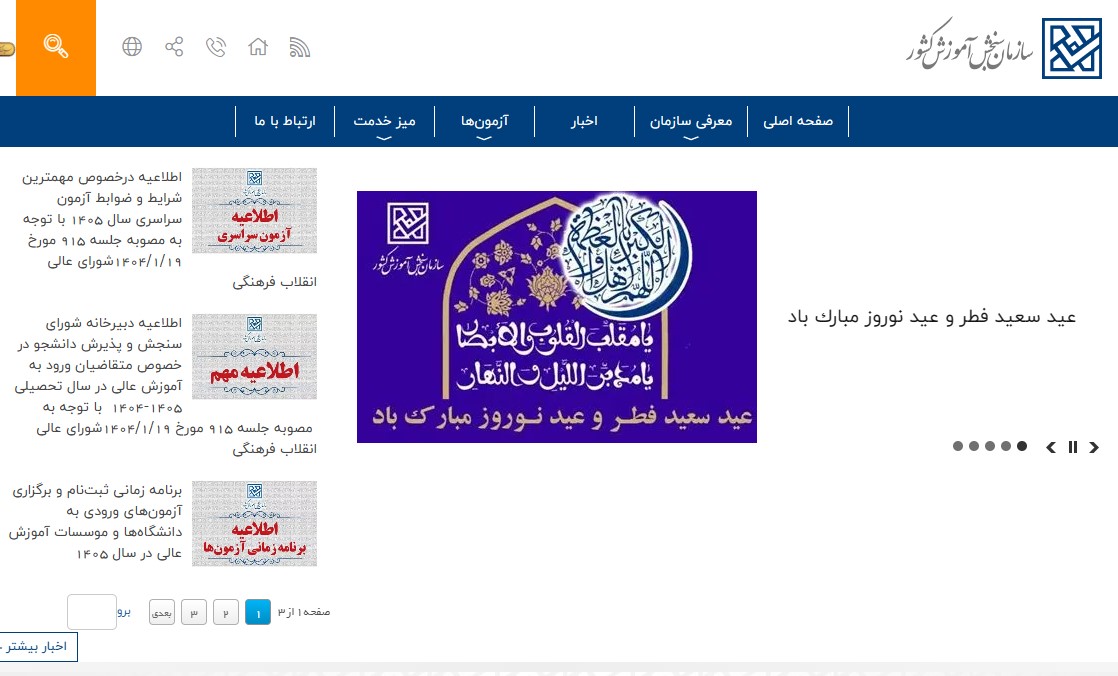The image size is (1118, 676).
Task: Go back a slide with the previous arrow
Action: 1050,447
